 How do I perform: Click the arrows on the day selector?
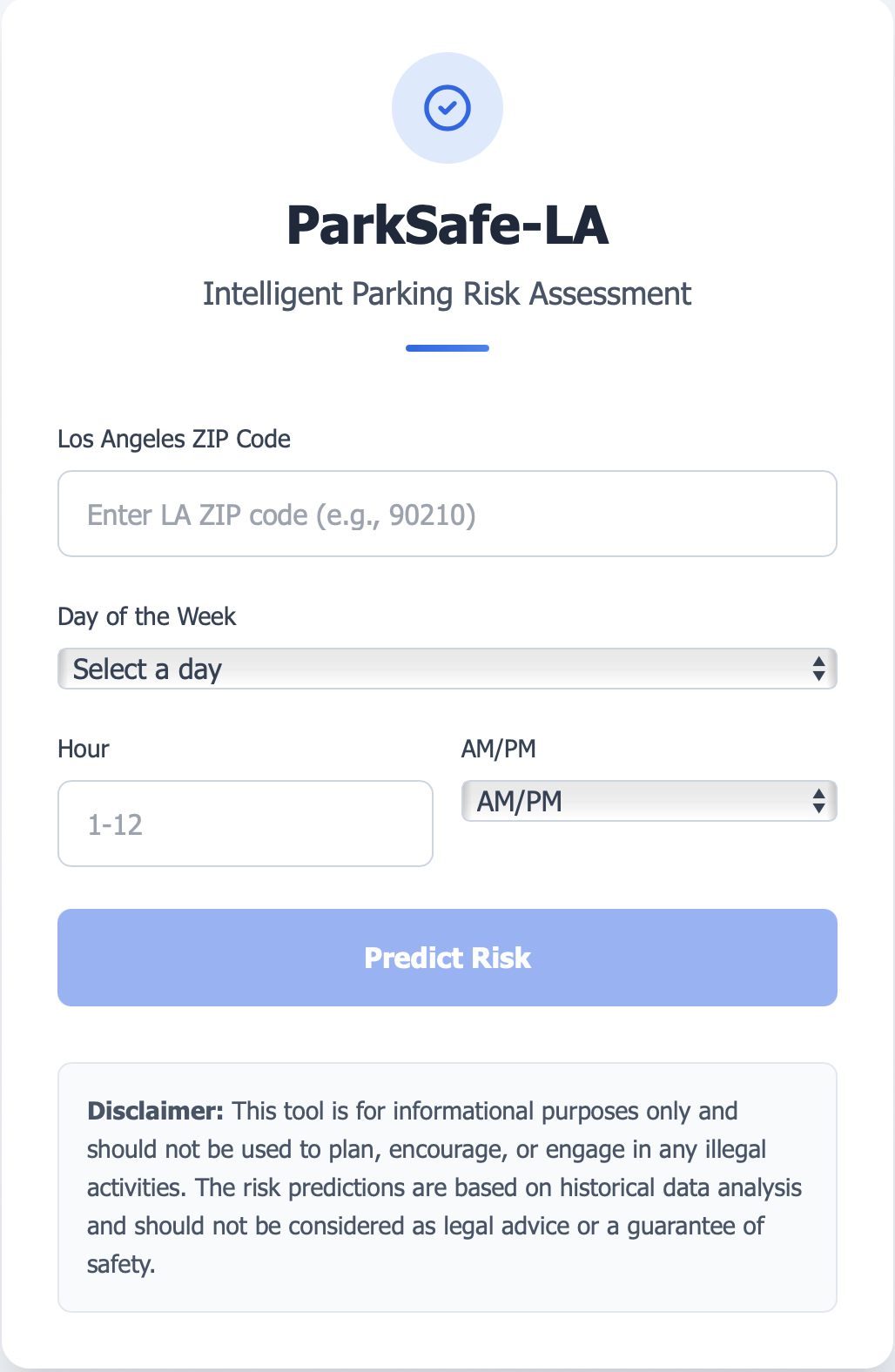pos(818,669)
